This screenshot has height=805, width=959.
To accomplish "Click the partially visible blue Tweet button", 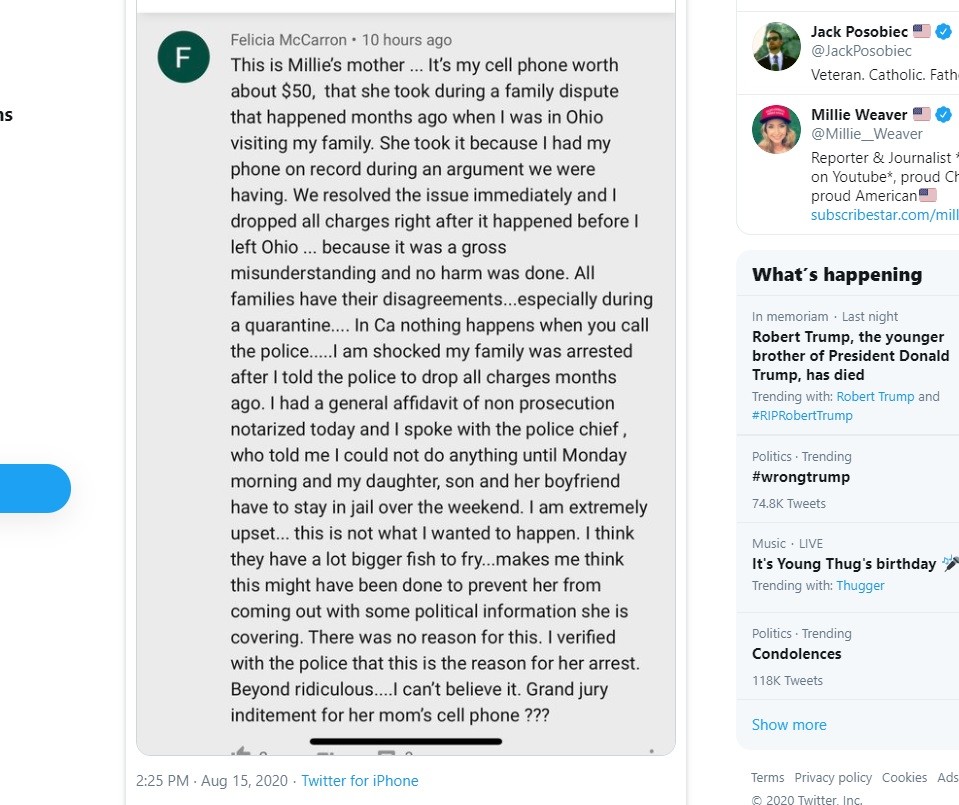I will pyautogui.click(x=35, y=488).
